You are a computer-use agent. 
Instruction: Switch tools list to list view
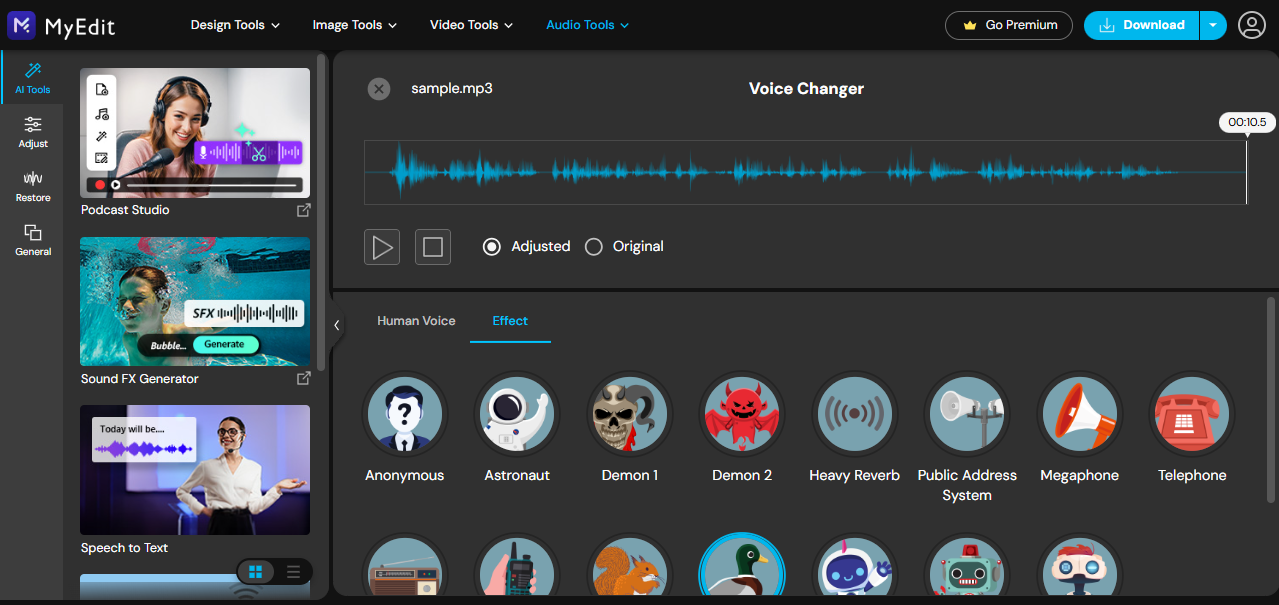click(x=293, y=572)
